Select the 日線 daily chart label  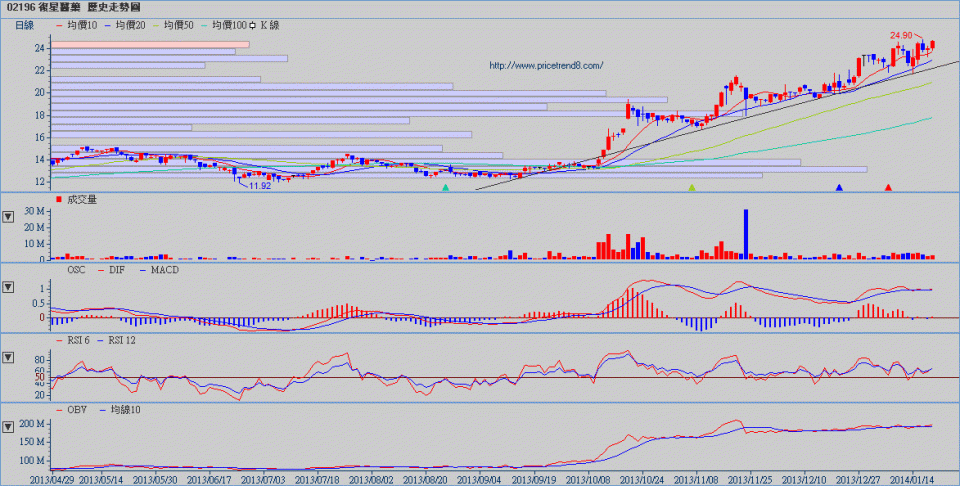tap(24, 24)
